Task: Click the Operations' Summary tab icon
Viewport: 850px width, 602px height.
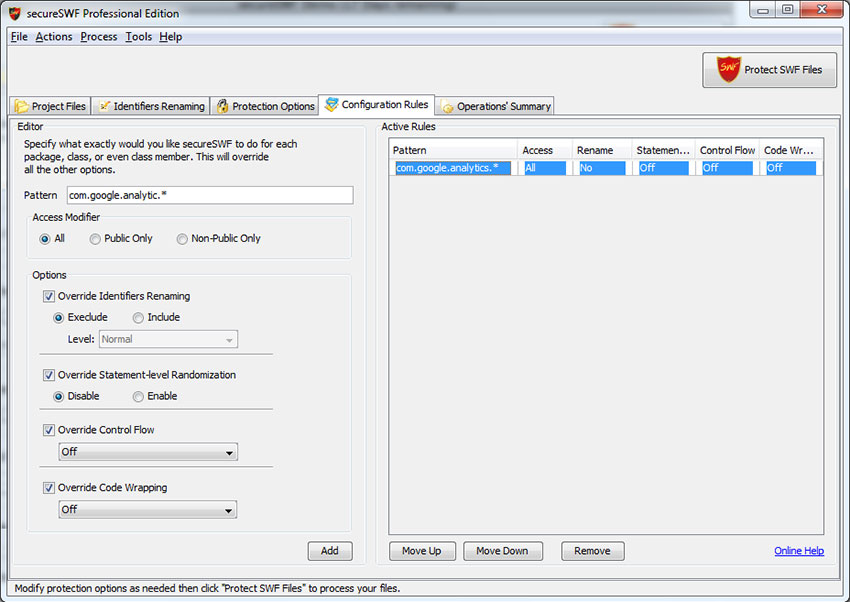Action: pyautogui.click(x=448, y=106)
